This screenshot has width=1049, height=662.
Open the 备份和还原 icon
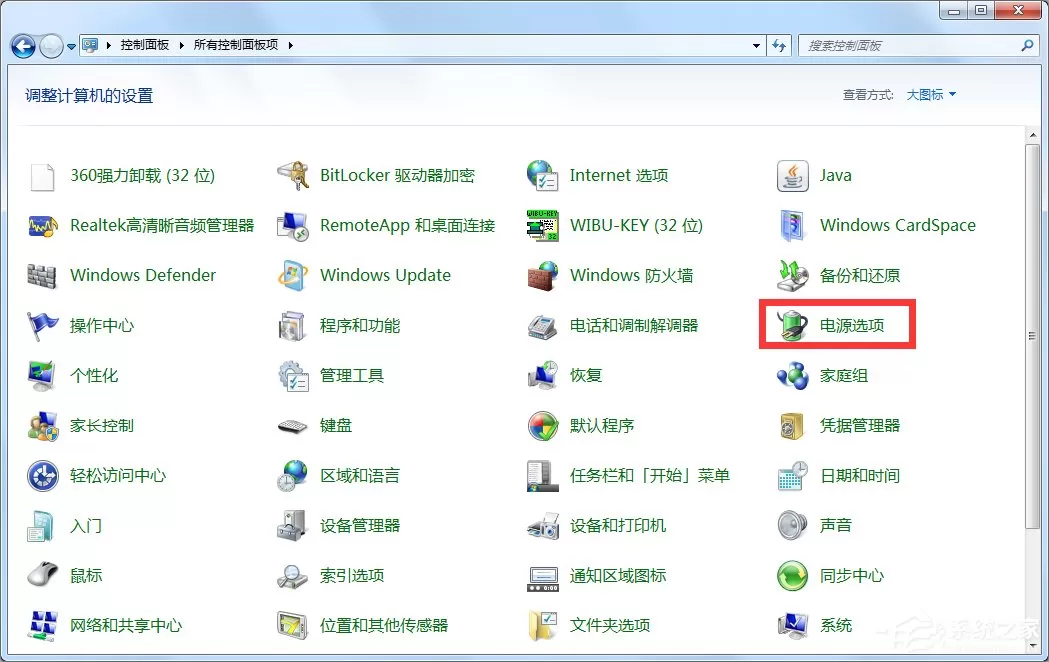click(x=793, y=276)
